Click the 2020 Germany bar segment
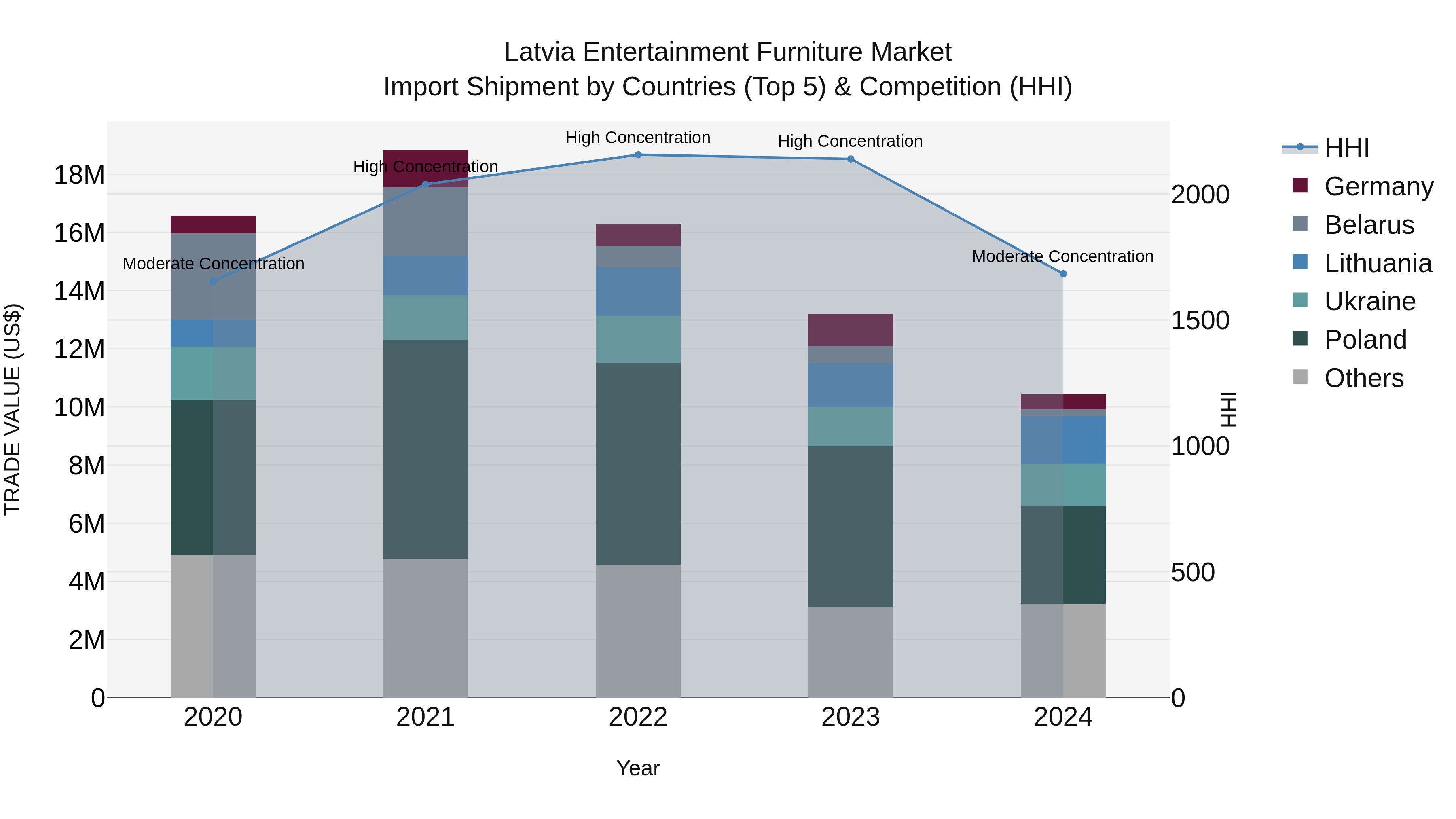1456x819 pixels. point(213,224)
